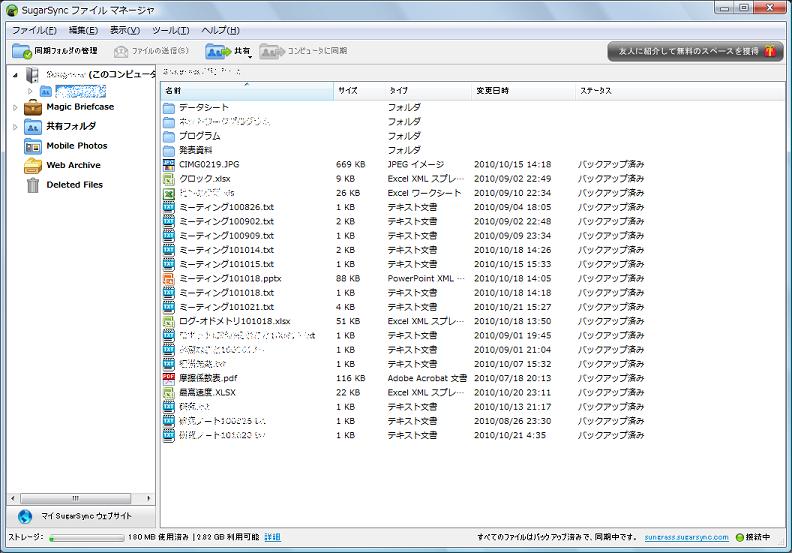
Task: Expand the 共有フォルダ tree node
Action: [x=15, y=127]
